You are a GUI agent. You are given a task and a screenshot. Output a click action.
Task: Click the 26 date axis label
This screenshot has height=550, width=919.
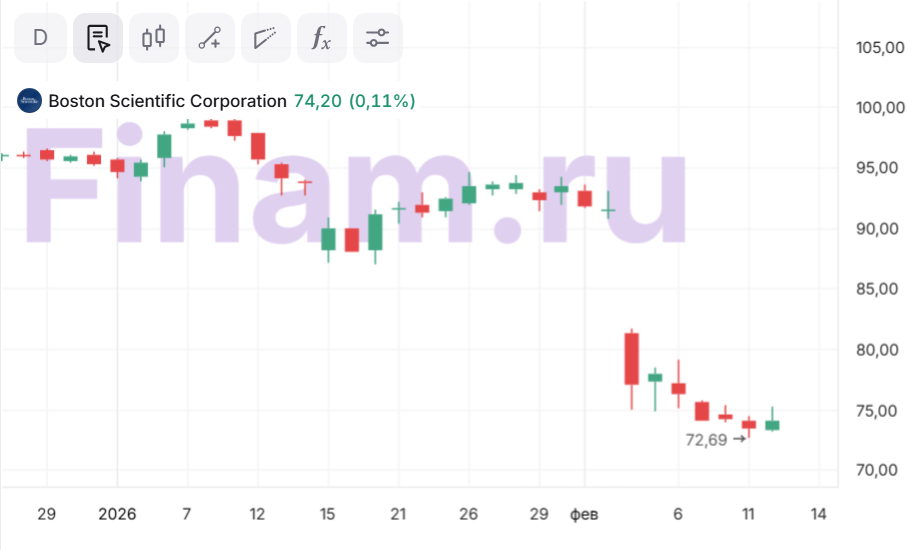click(x=467, y=514)
